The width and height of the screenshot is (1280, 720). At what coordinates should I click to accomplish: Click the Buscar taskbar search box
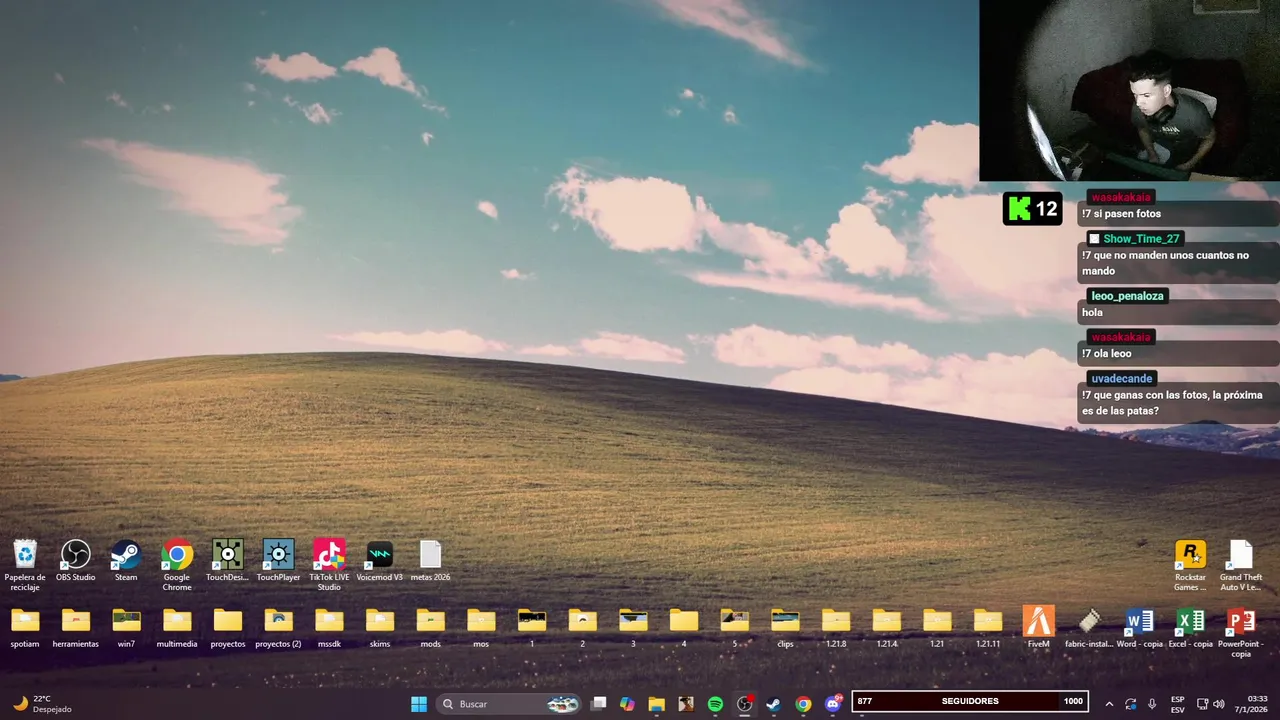[x=510, y=704]
